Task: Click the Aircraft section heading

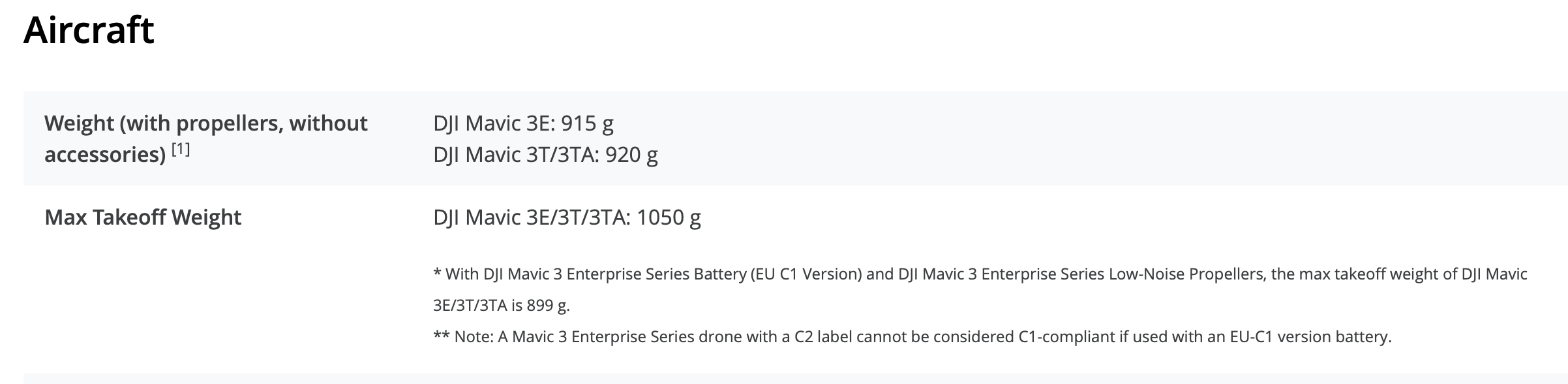Action: (89, 30)
